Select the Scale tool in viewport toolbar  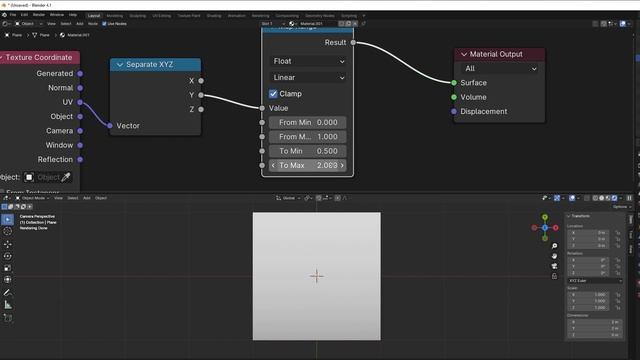pyautogui.click(x=7, y=268)
